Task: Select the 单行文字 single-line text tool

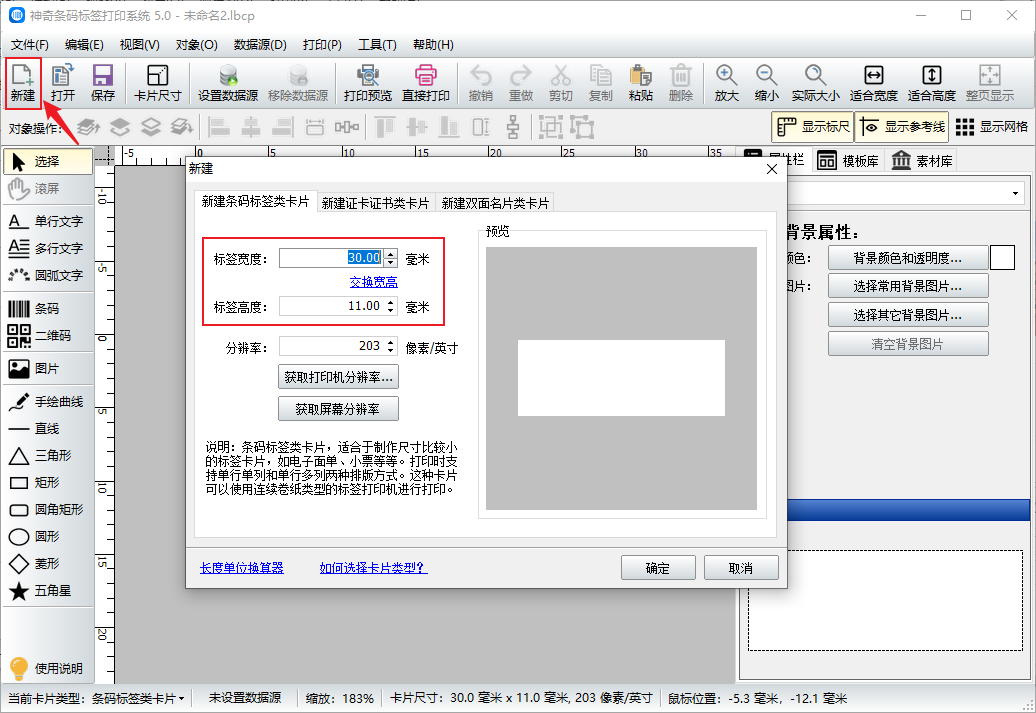Action: pos(48,221)
